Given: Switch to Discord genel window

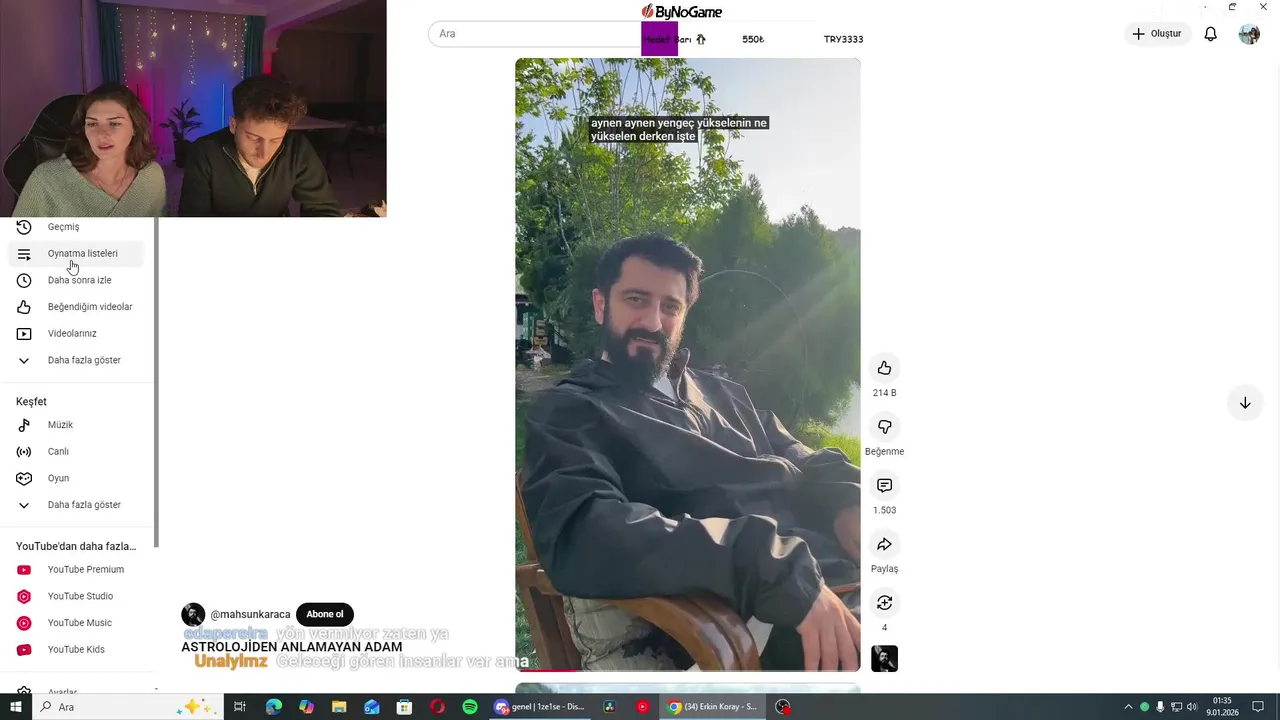Looking at the screenshot, I should coord(540,707).
